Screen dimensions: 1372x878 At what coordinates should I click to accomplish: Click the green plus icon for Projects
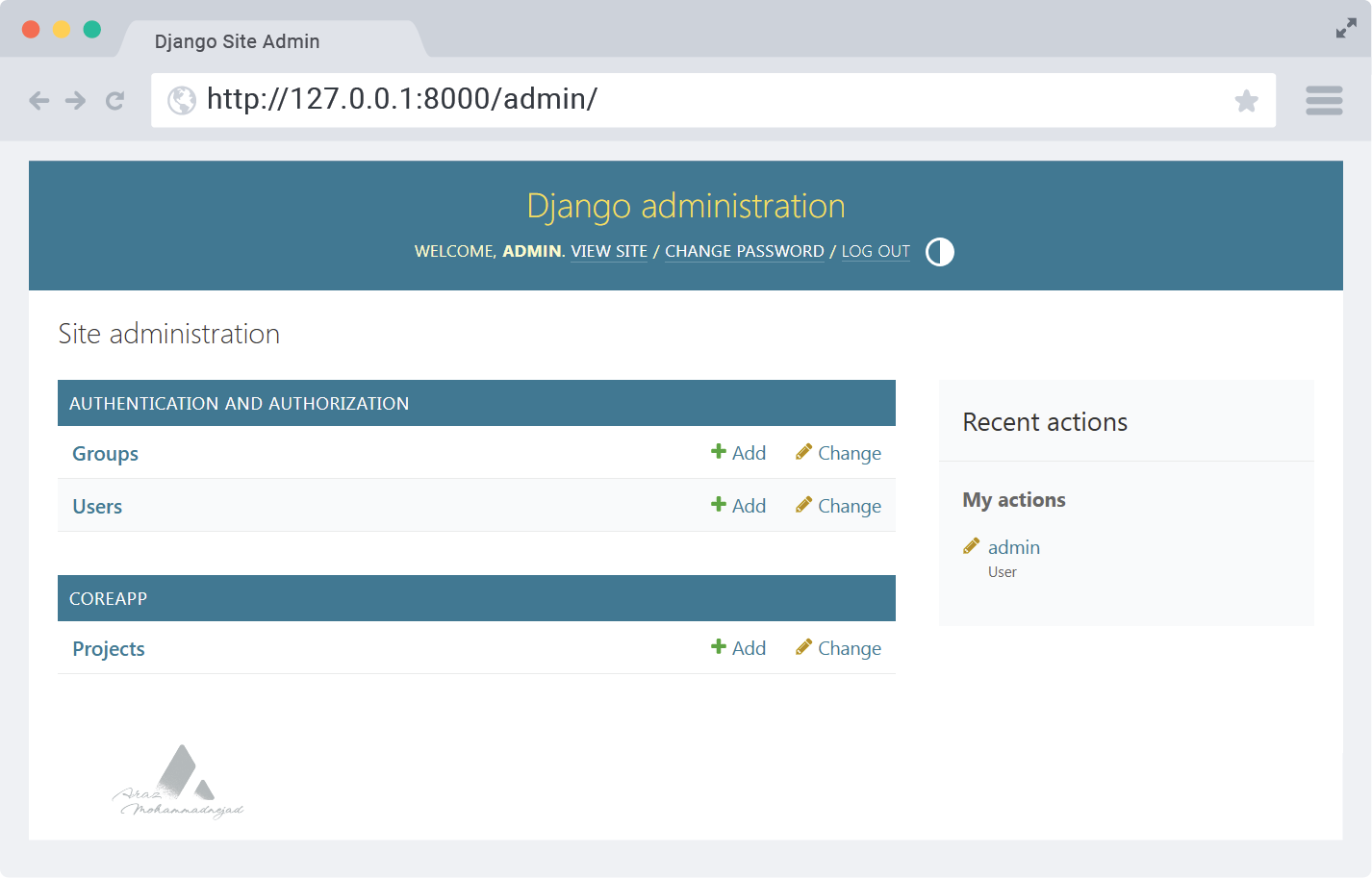click(719, 646)
